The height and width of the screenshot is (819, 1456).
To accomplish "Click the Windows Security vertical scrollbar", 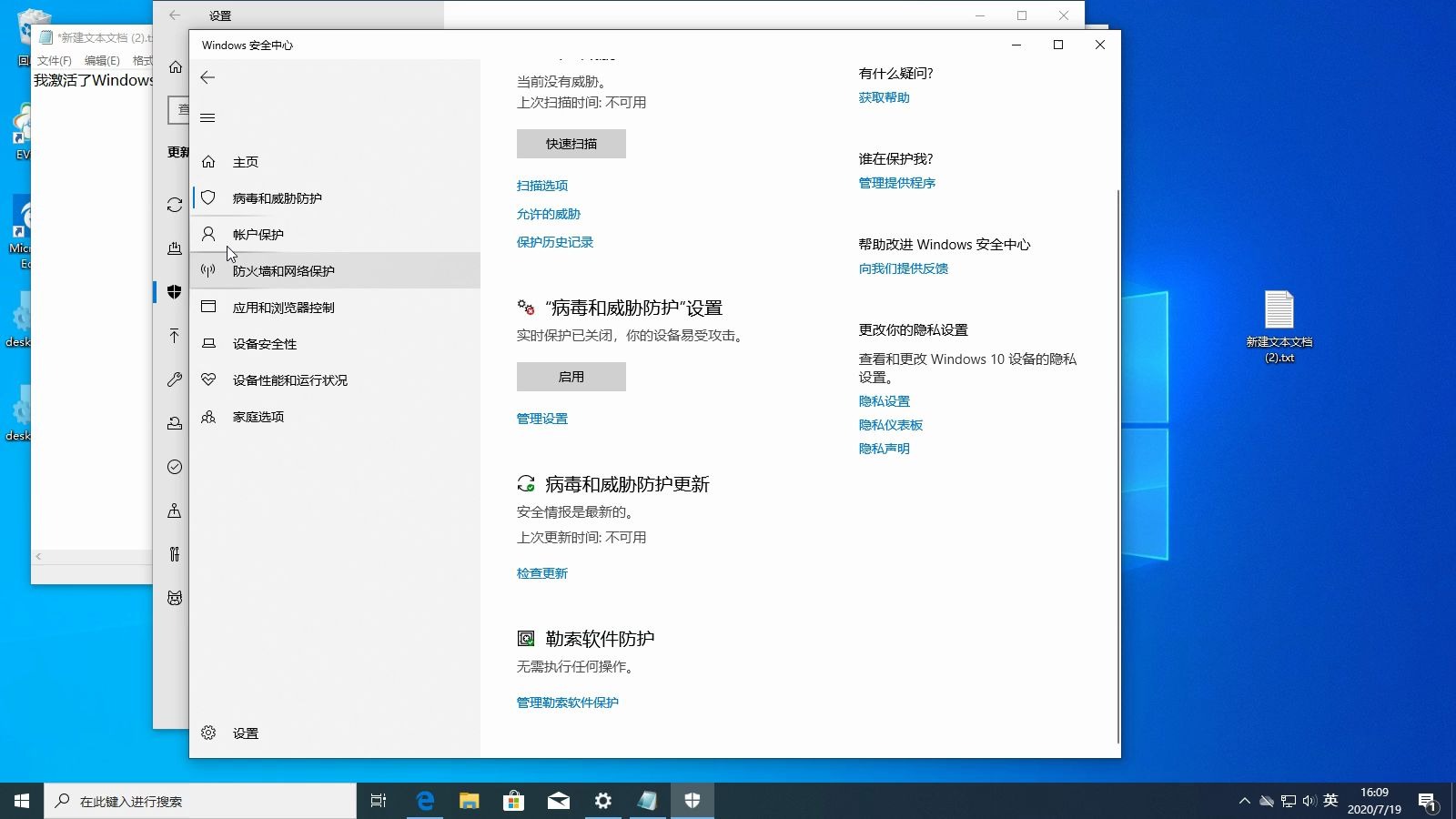I will click(1117, 466).
